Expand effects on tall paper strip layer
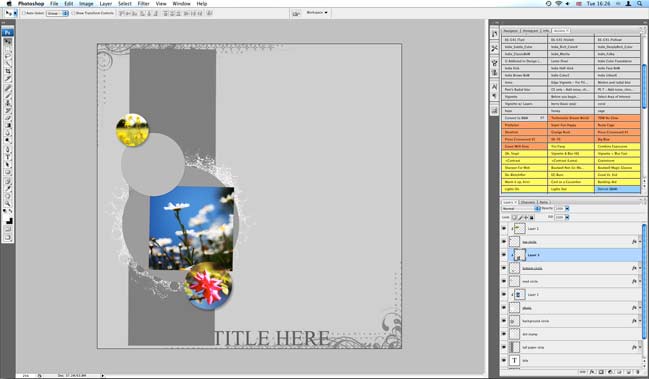The image size is (649, 379). point(639,348)
